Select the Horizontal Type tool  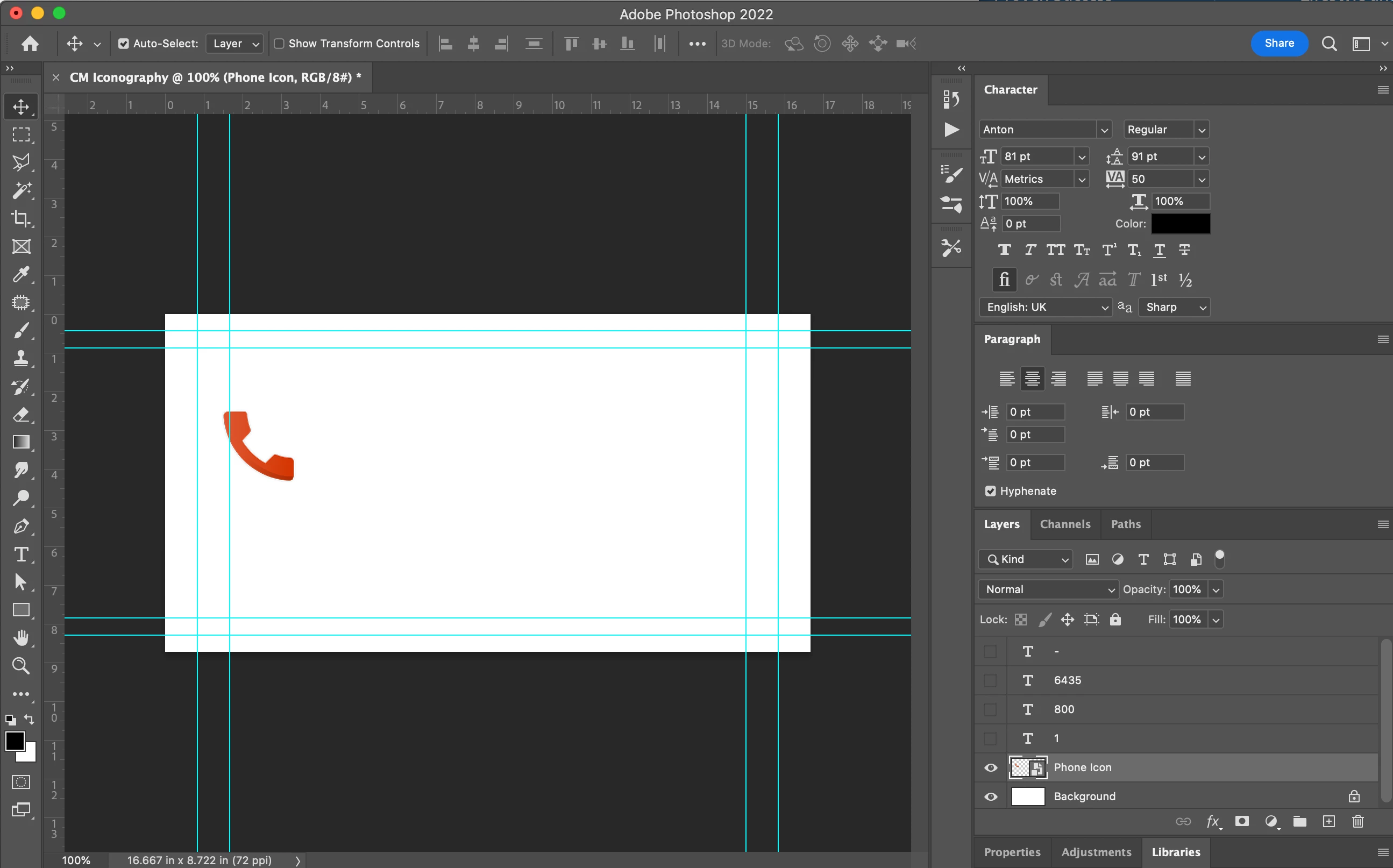(x=21, y=554)
